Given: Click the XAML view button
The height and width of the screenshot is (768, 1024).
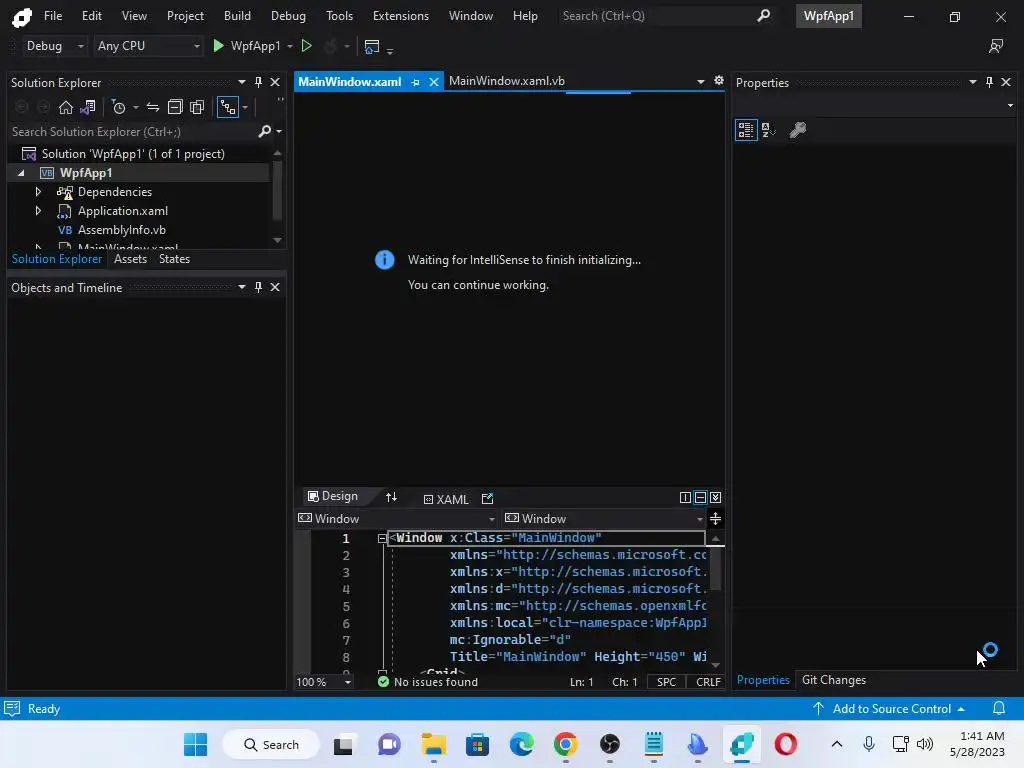Looking at the screenshot, I should point(446,499).
